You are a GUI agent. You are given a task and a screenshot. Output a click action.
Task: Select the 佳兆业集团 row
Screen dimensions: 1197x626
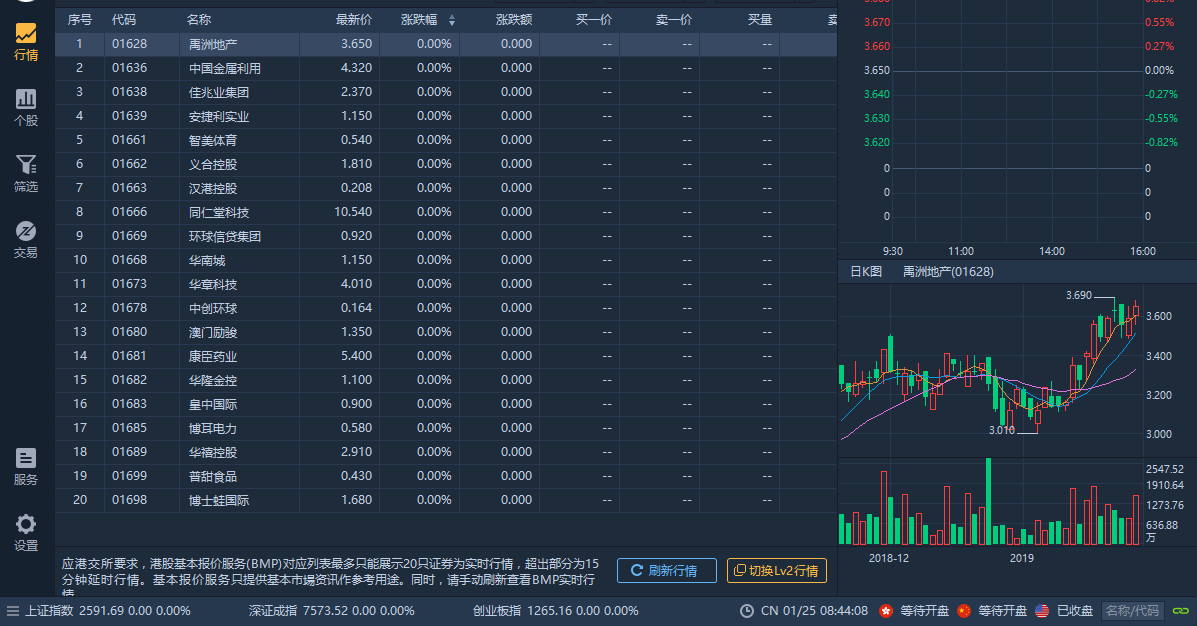click(x=446, y=92)
